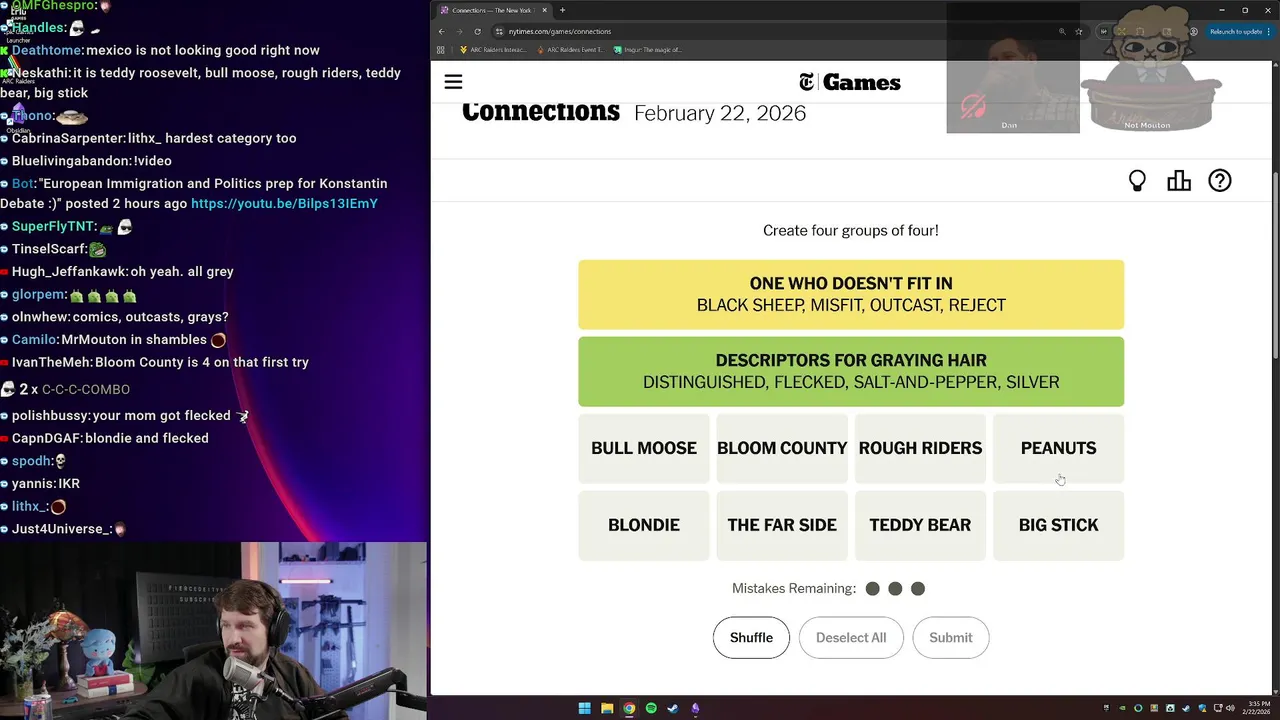Open the YouTube link in chat
The image size is (1280, 720).
click(x=284, y=203)
